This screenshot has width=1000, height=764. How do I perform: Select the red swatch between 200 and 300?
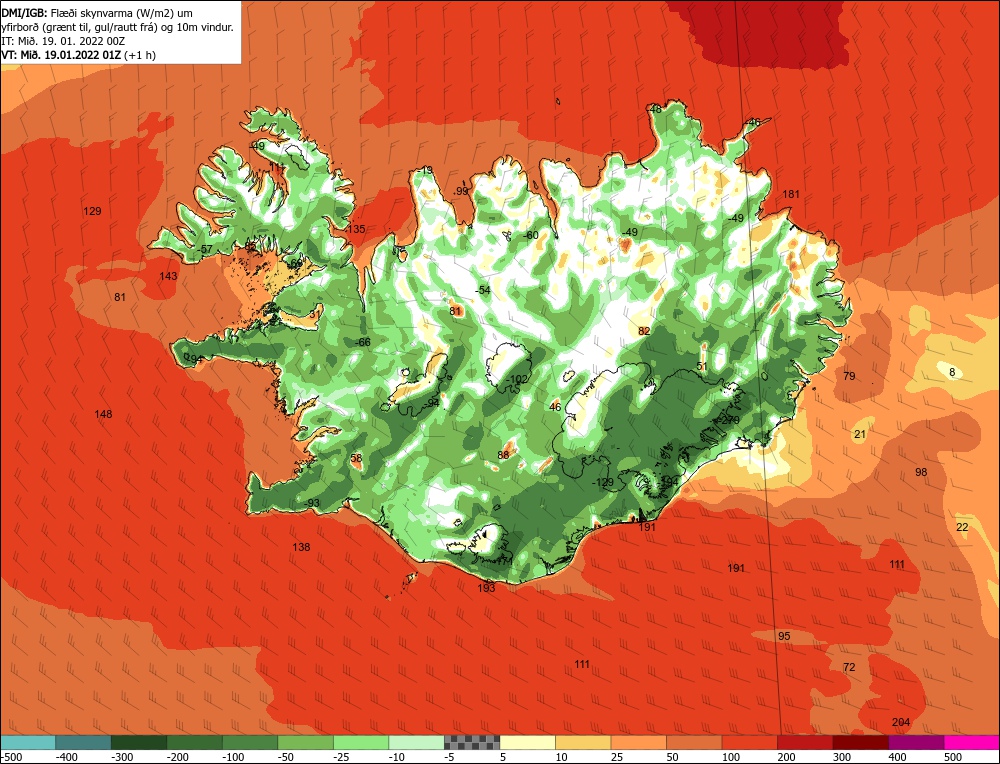pos(805,742)
